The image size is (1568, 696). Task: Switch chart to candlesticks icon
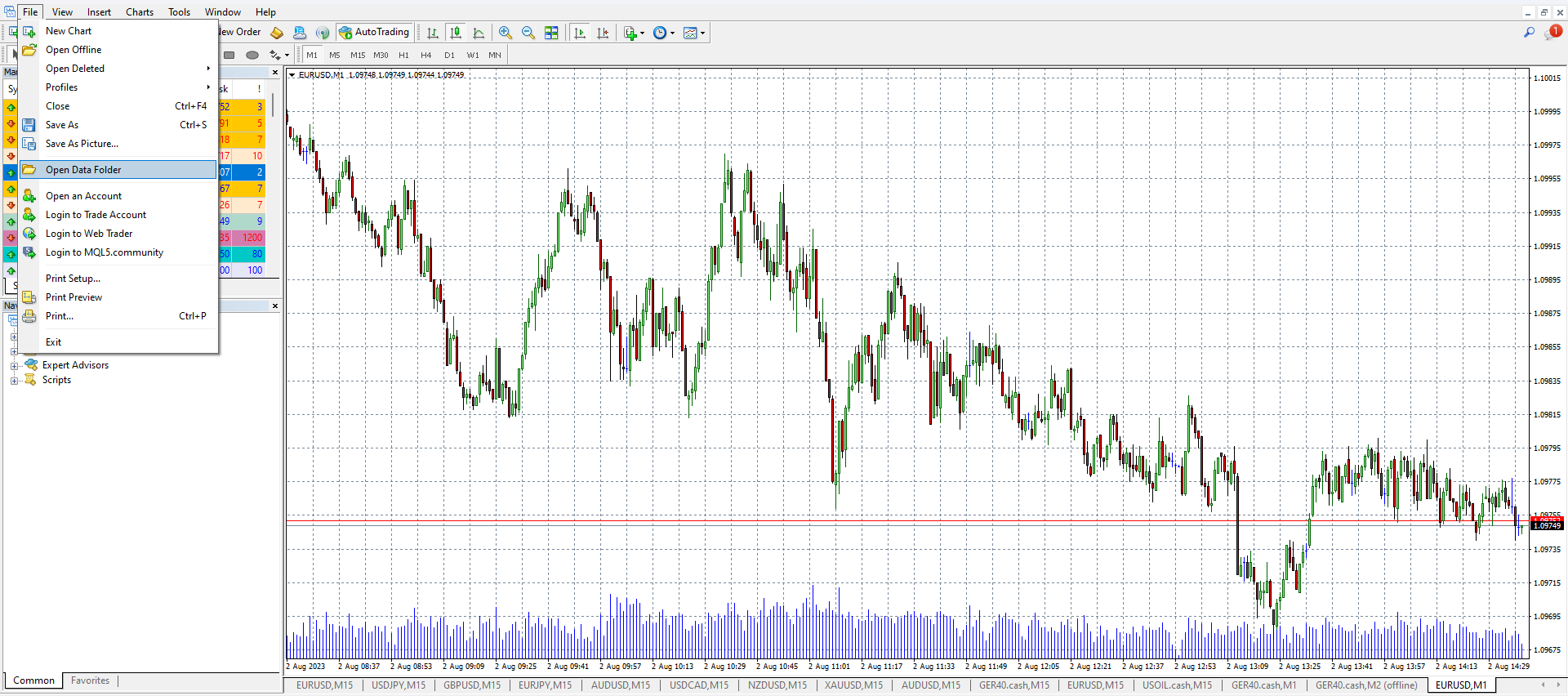456,33
